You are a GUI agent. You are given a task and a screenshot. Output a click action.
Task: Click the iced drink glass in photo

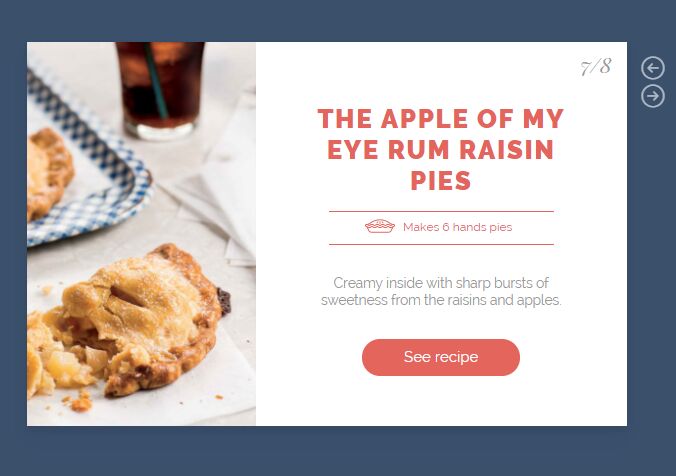pos(160,91)
